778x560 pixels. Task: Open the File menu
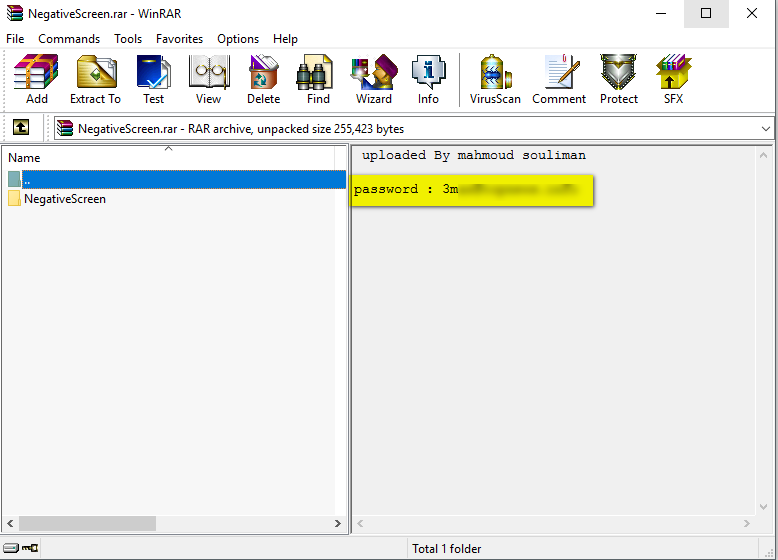point(15,39)
